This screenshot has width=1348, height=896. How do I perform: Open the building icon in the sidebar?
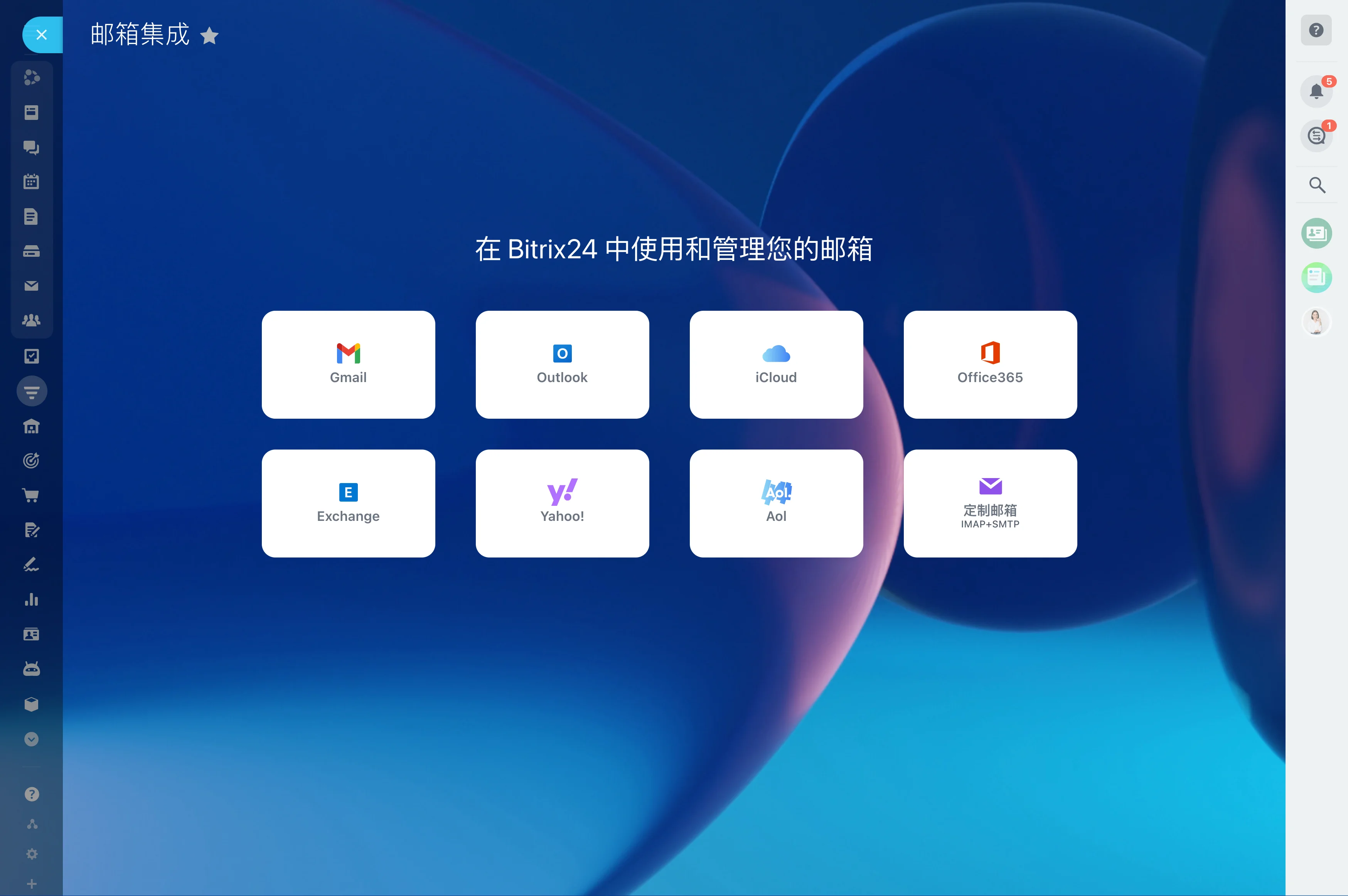tap(32, 426)
